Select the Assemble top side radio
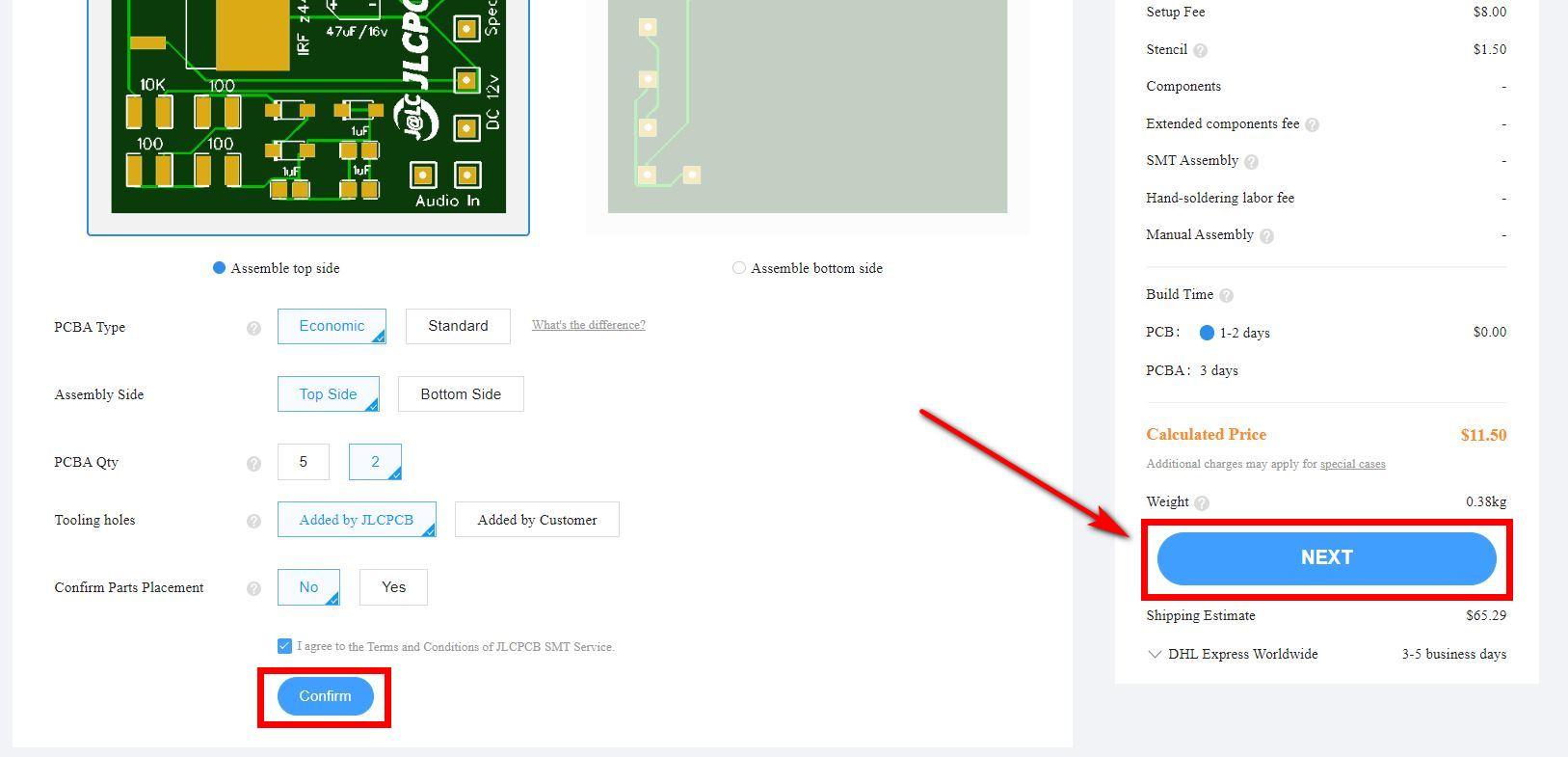Image resolution: width=1568 pixels, height=757 pixels. coord(219,268)
